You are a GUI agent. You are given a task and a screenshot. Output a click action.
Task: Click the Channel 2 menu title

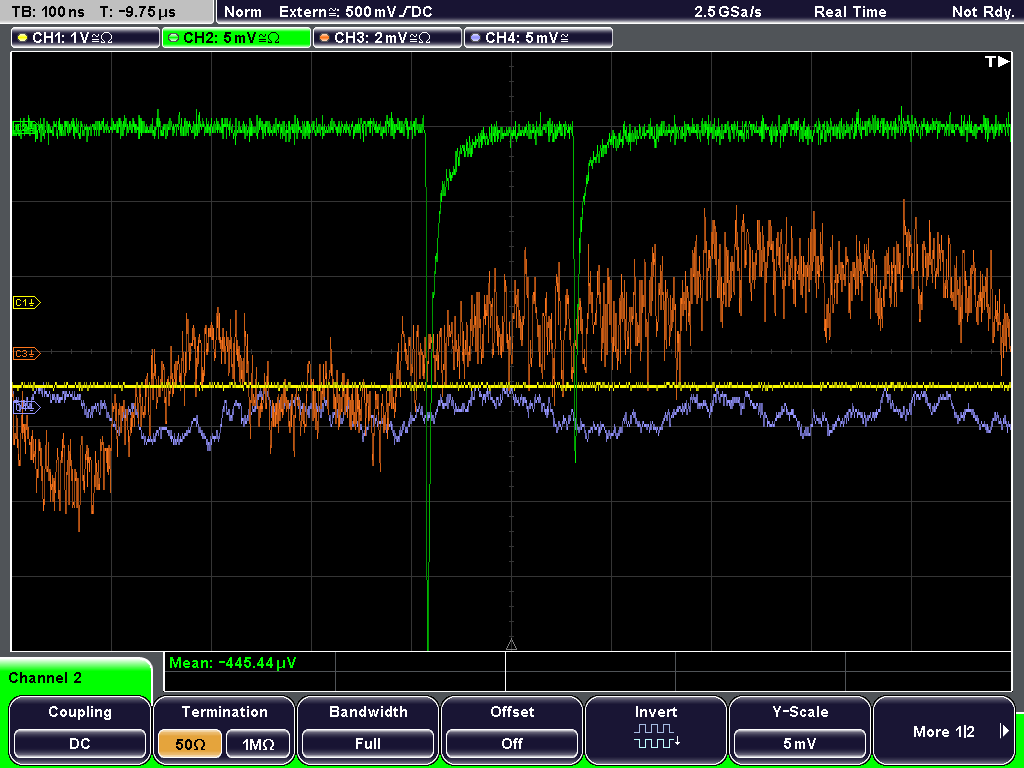tap(45, 678)
